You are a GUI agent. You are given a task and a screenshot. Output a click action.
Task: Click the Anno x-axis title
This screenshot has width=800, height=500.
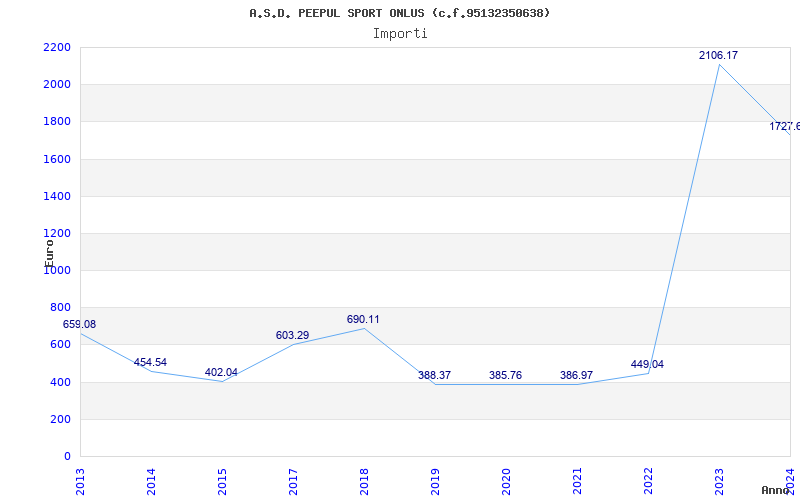tap(776, 490)
